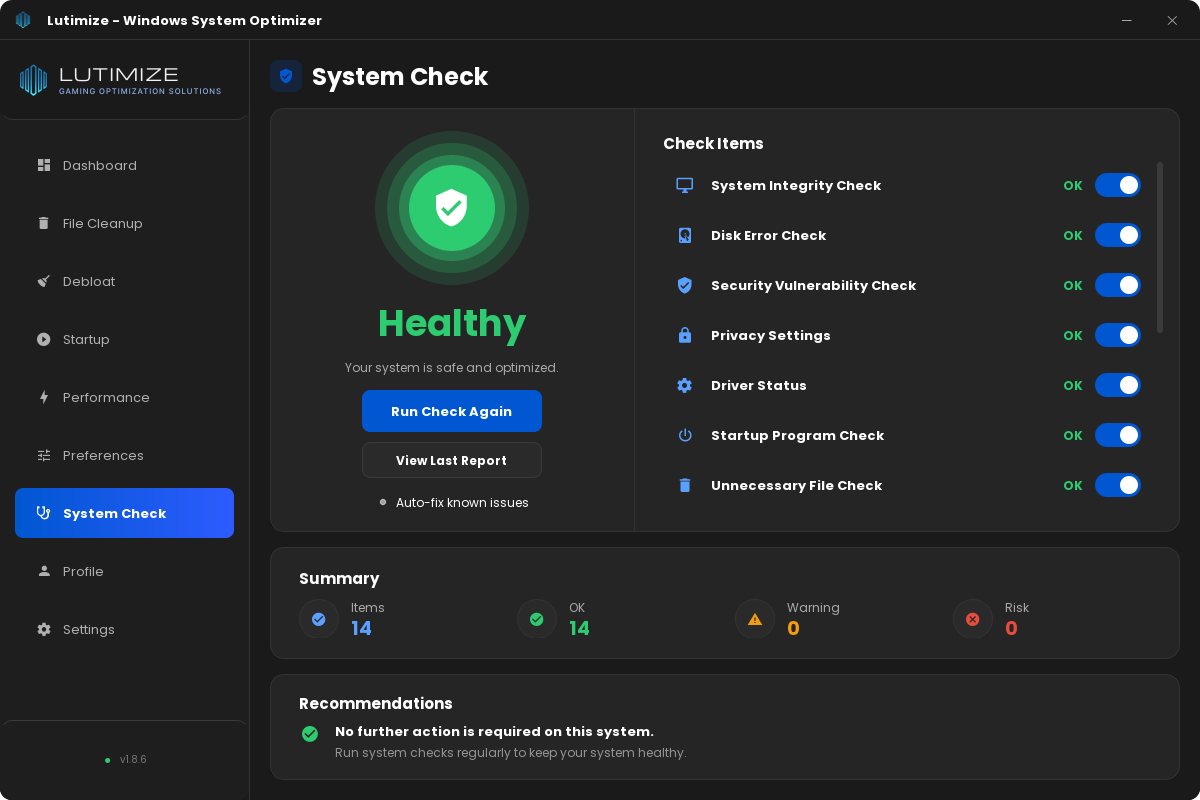
Task: Click the green checkmark OK summary icon
Action: (x=537, y=619)
